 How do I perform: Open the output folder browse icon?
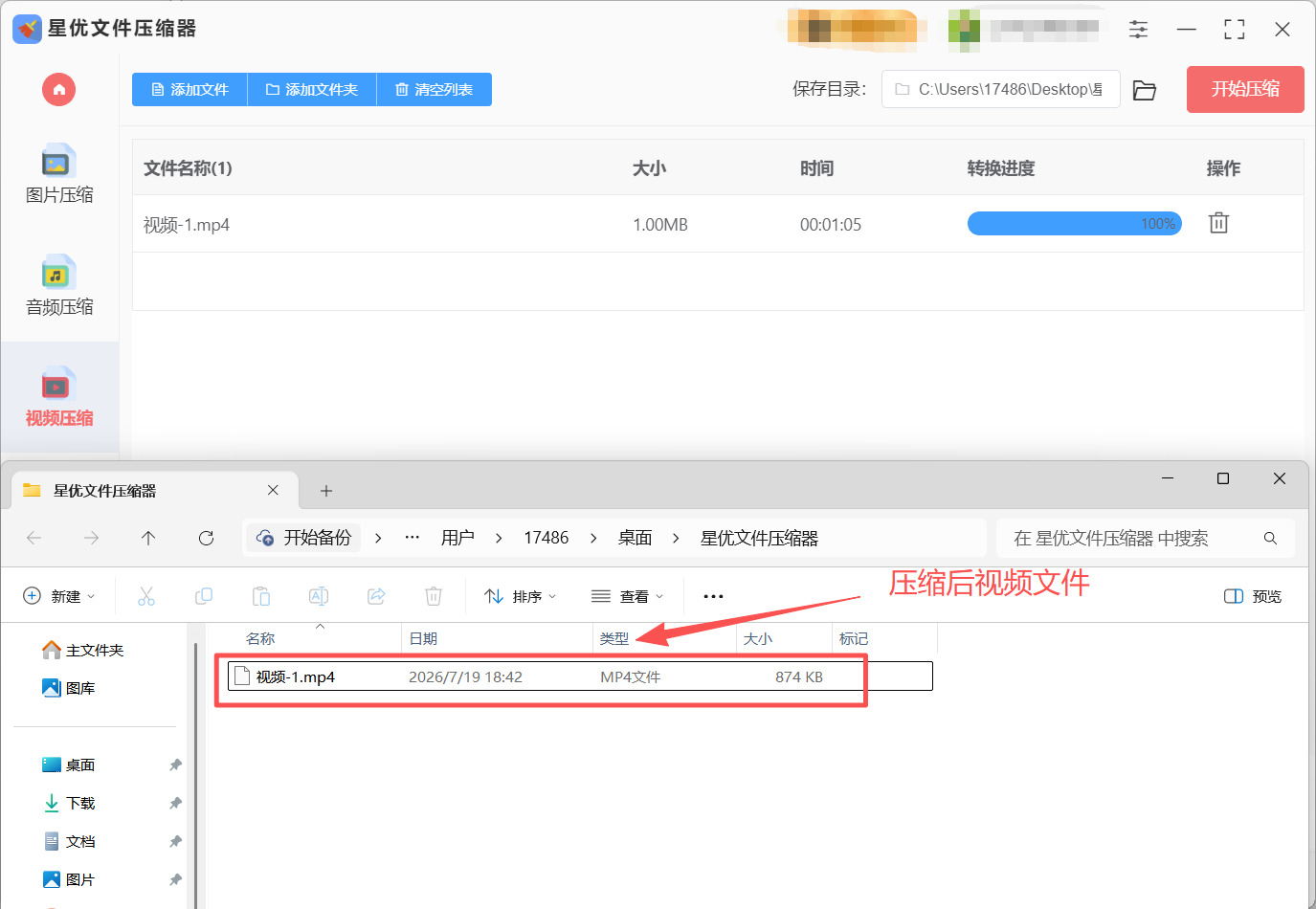click(1145, 90)
